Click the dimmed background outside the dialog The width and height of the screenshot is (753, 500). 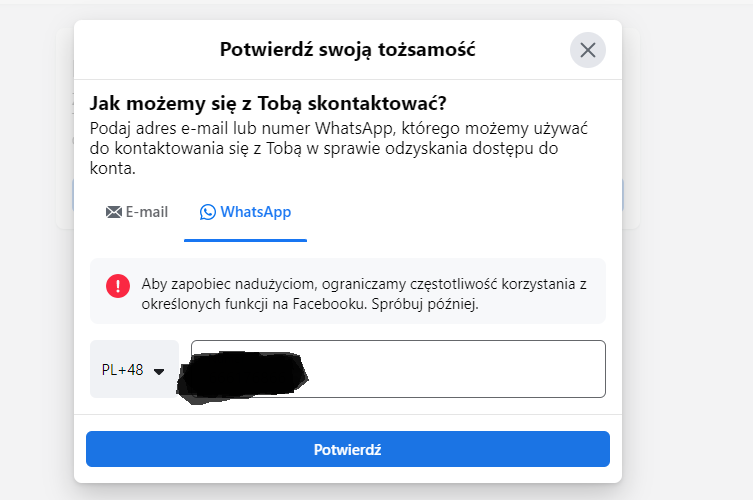[x=690, y=300]
